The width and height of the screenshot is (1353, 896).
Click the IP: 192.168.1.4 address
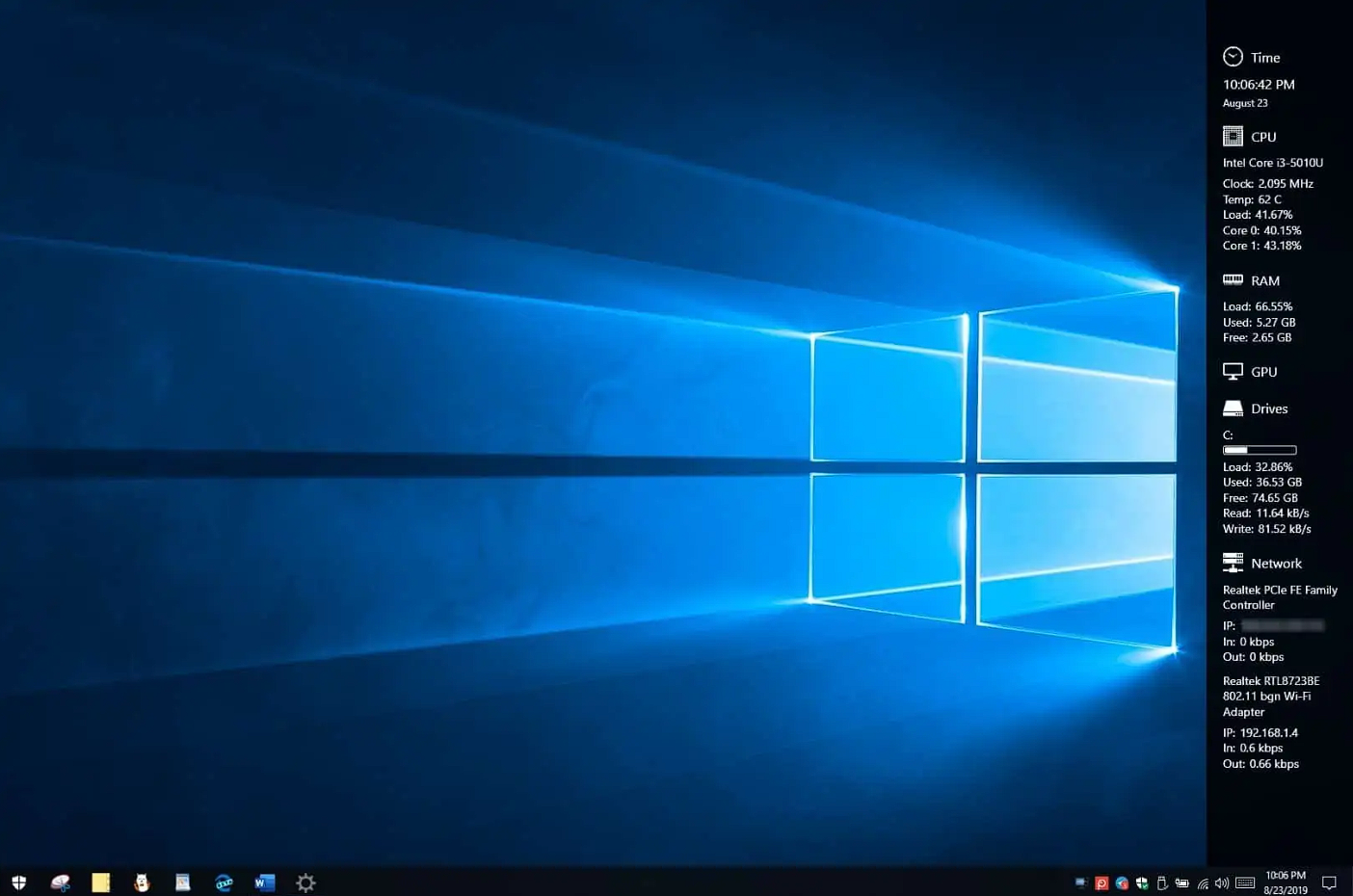pyautogui.click(x=1260, y=733)
